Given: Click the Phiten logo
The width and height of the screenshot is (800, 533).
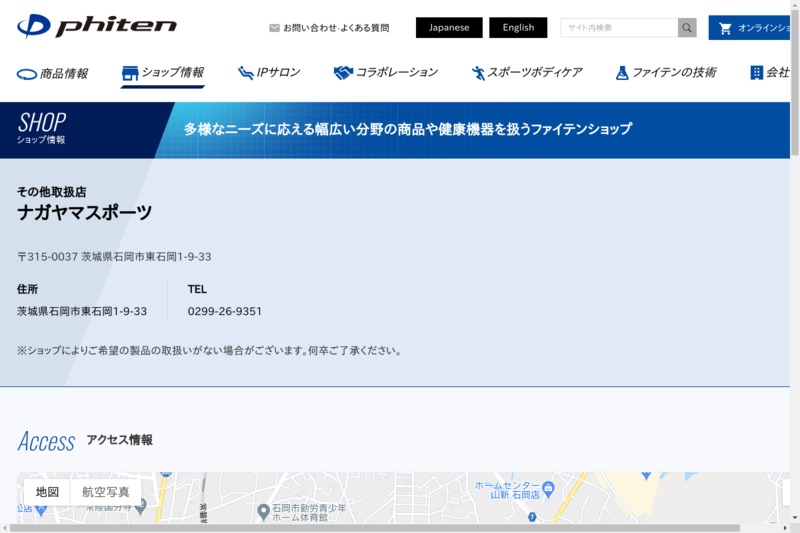Looking at the screenshot, I should tap(97, 26).
